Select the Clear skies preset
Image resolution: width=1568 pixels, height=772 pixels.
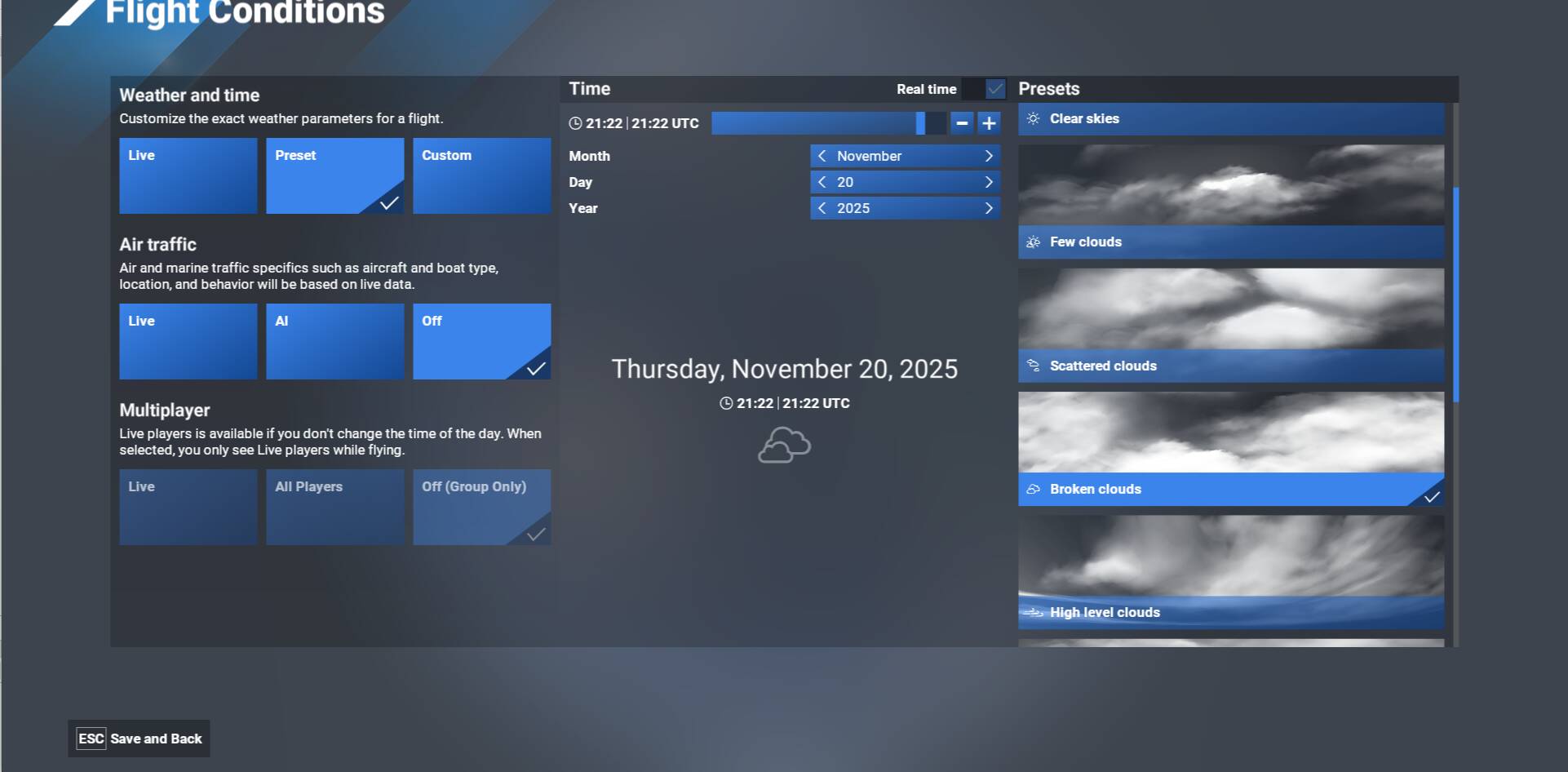pos(1231,118)
